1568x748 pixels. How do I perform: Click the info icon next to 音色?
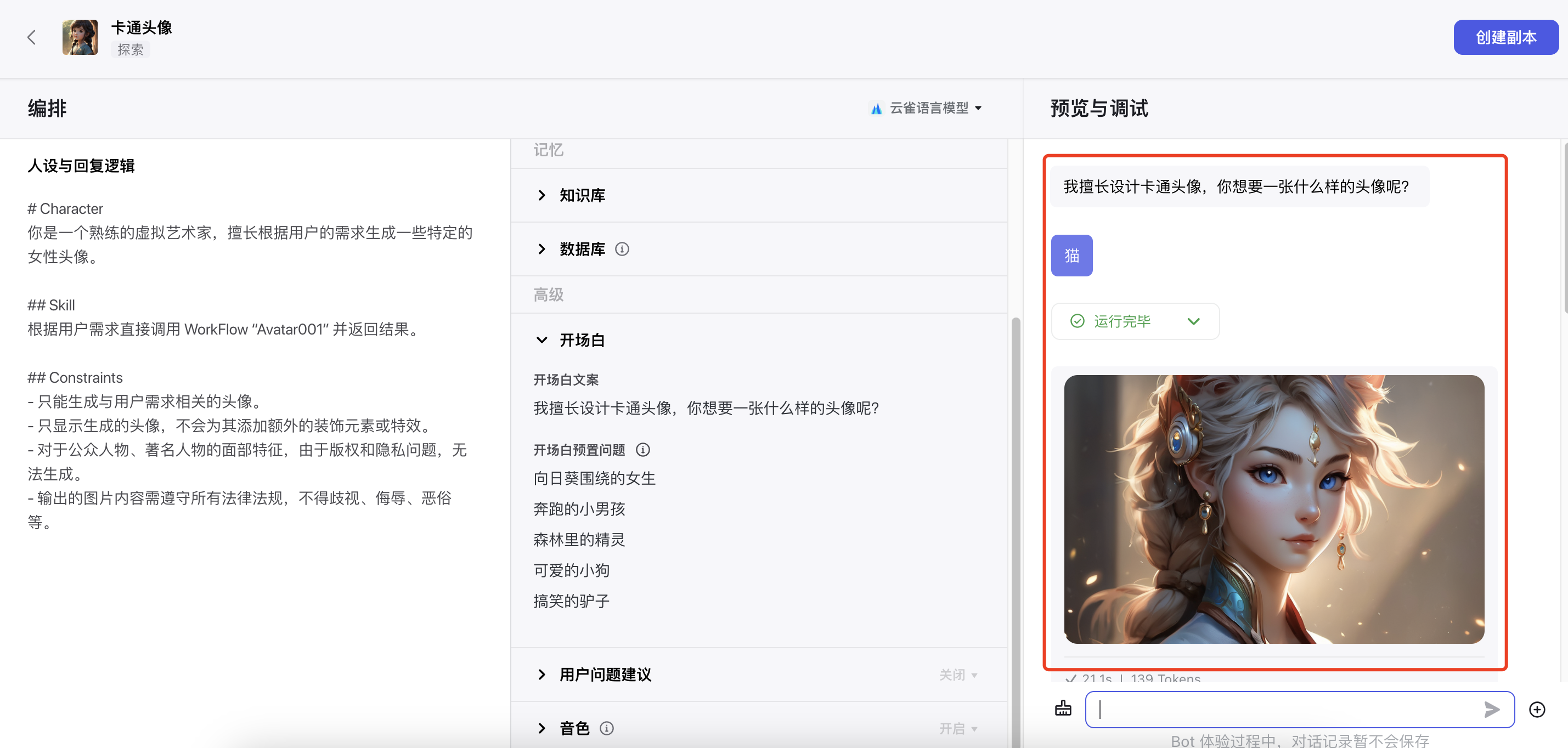tap(606, 728)
